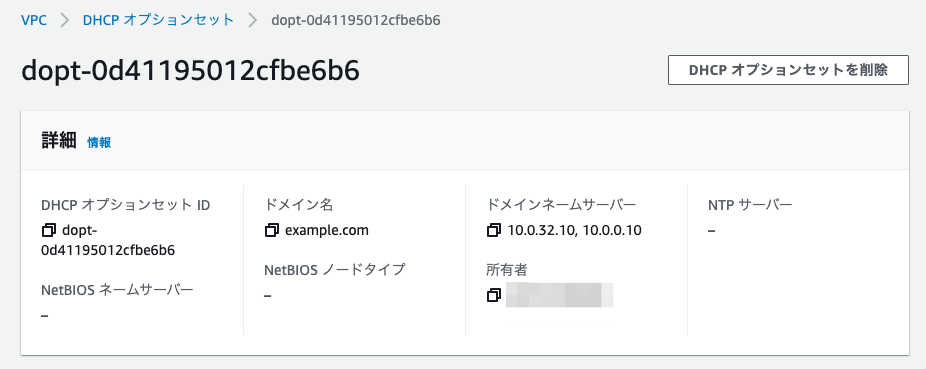Click the ドメイン名 field label
This screenshot has height=369, width=926.
(299, 205)
